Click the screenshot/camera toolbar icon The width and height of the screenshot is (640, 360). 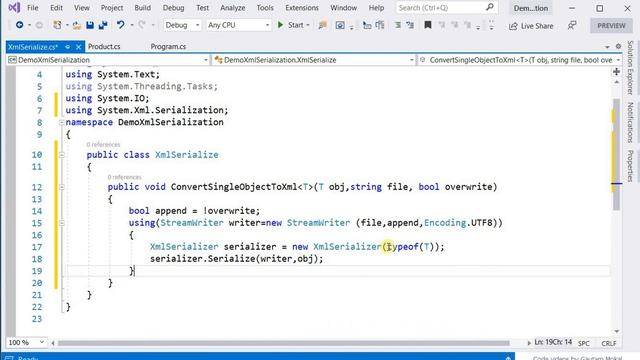click(x=340, y=25)
